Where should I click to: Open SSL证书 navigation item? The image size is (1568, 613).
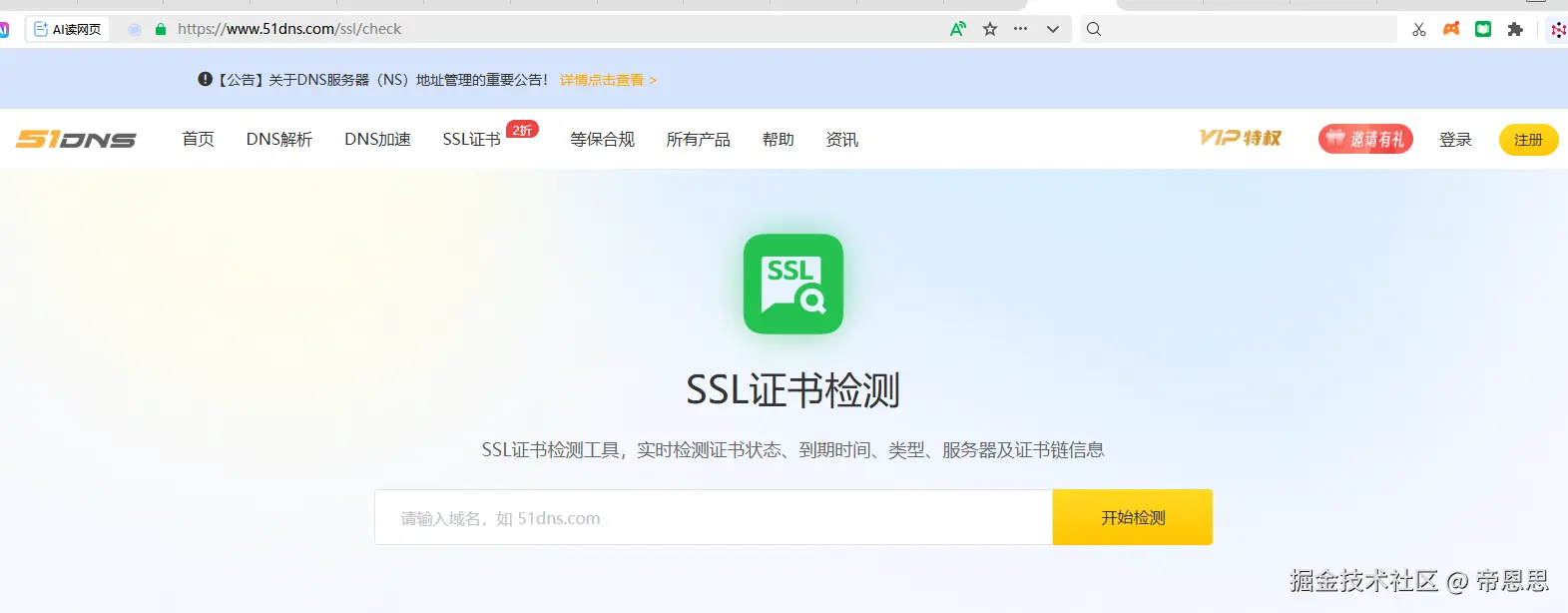[x=471, y=139]
